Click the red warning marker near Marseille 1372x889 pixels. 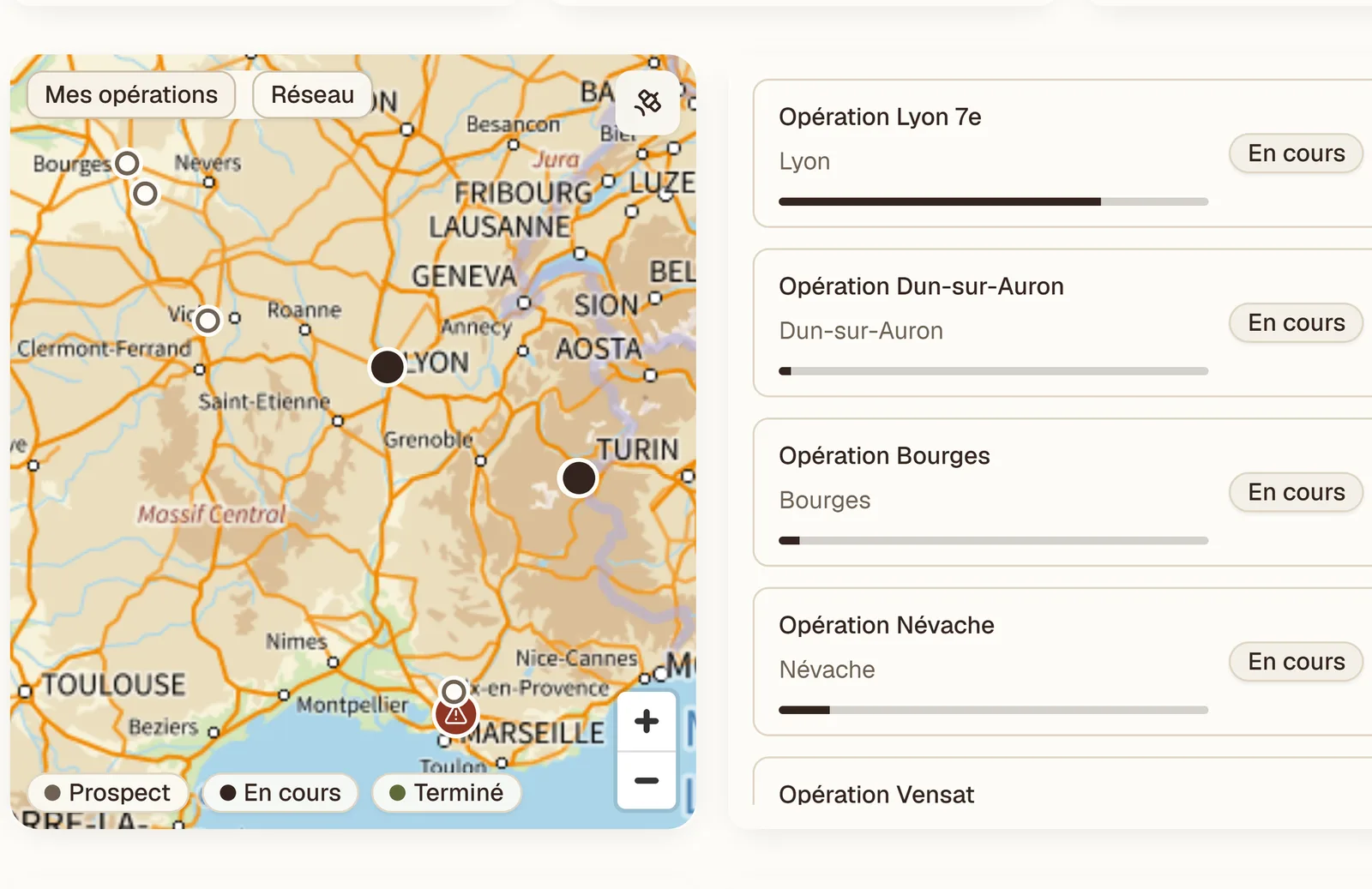coord(456,716)
